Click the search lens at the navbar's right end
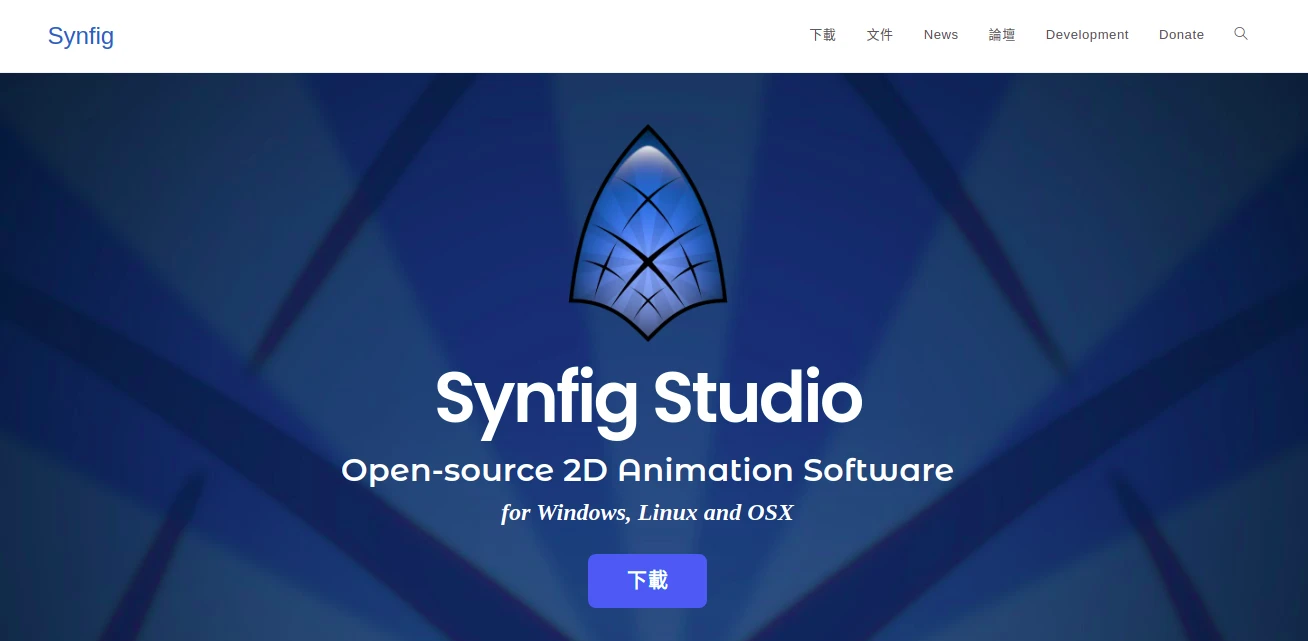Screen dimensions: 1308x641 [x=1241, y=34]
